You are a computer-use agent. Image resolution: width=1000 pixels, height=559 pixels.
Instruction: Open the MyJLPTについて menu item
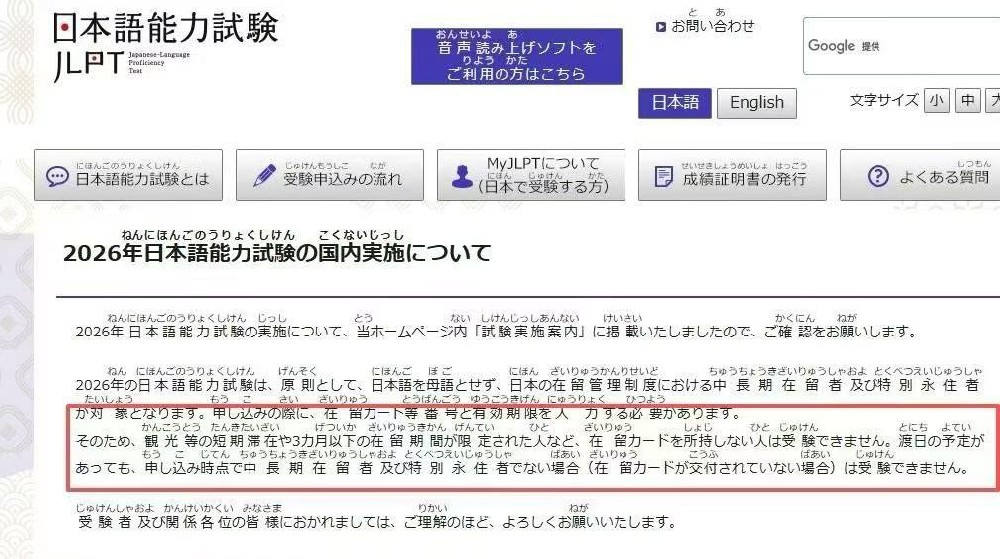click(531, 175)
